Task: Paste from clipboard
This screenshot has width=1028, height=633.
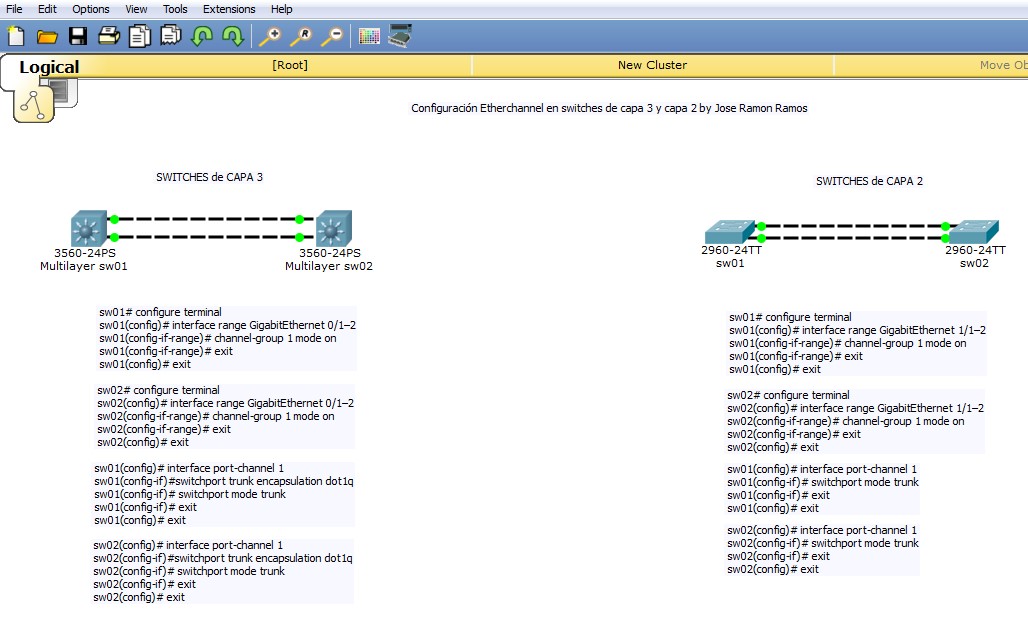Action: [x=168, y=34]
